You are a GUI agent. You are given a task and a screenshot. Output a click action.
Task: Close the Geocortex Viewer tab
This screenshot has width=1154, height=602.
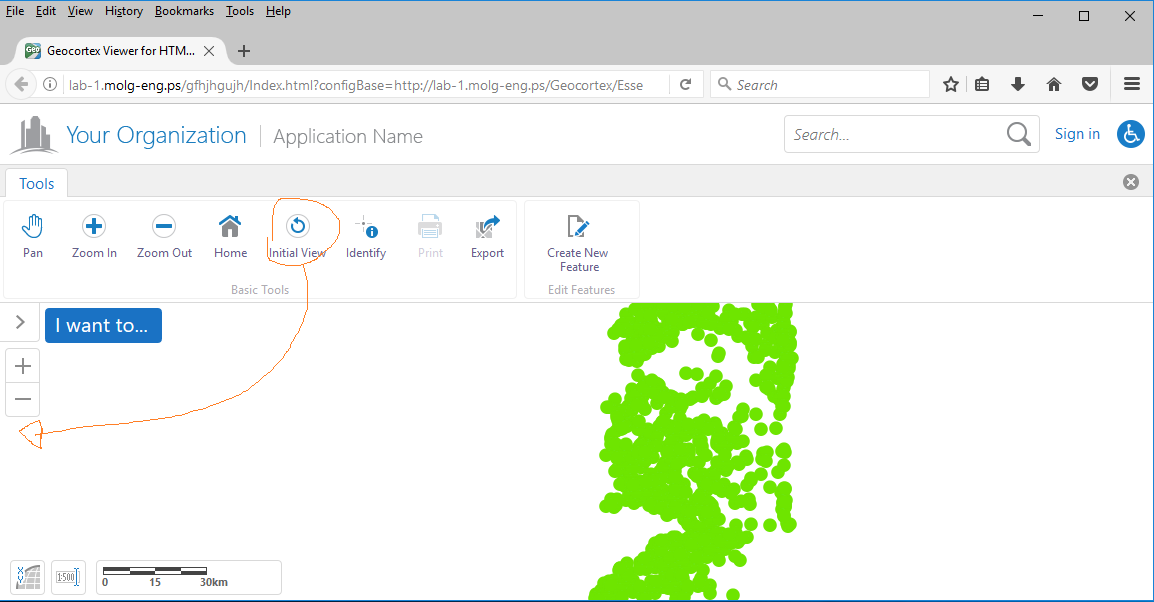[209, 51]
